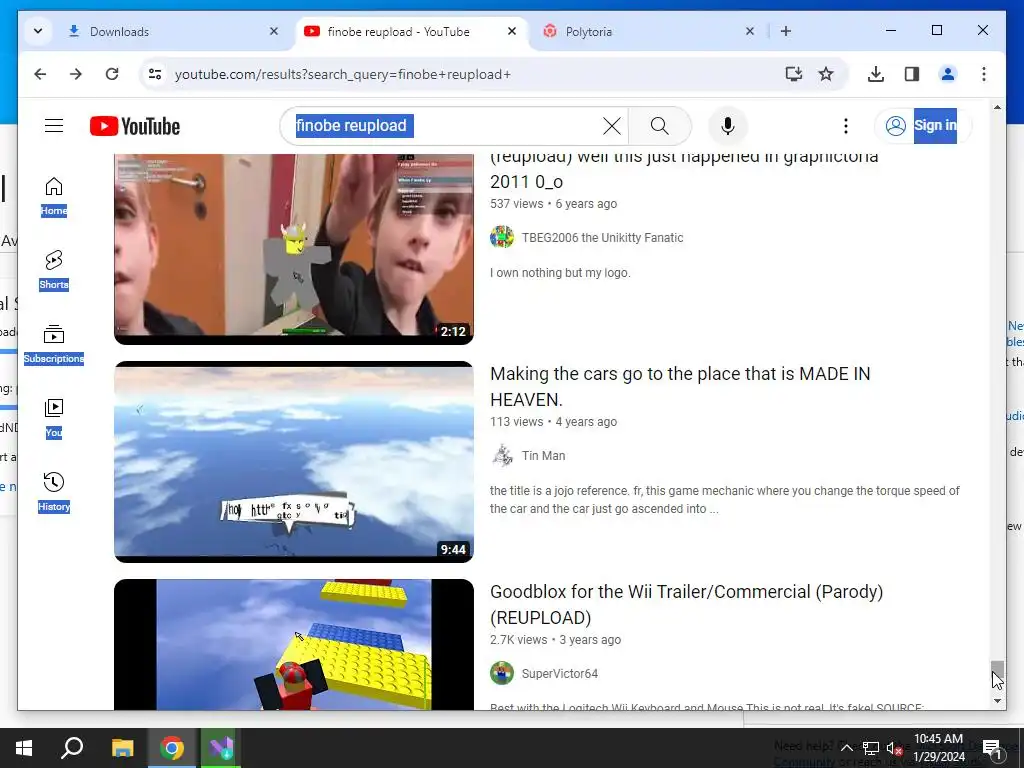Click the purple app icon in taskbar
The width and height of the screenshot is (1024, 768).
point(221,748)
